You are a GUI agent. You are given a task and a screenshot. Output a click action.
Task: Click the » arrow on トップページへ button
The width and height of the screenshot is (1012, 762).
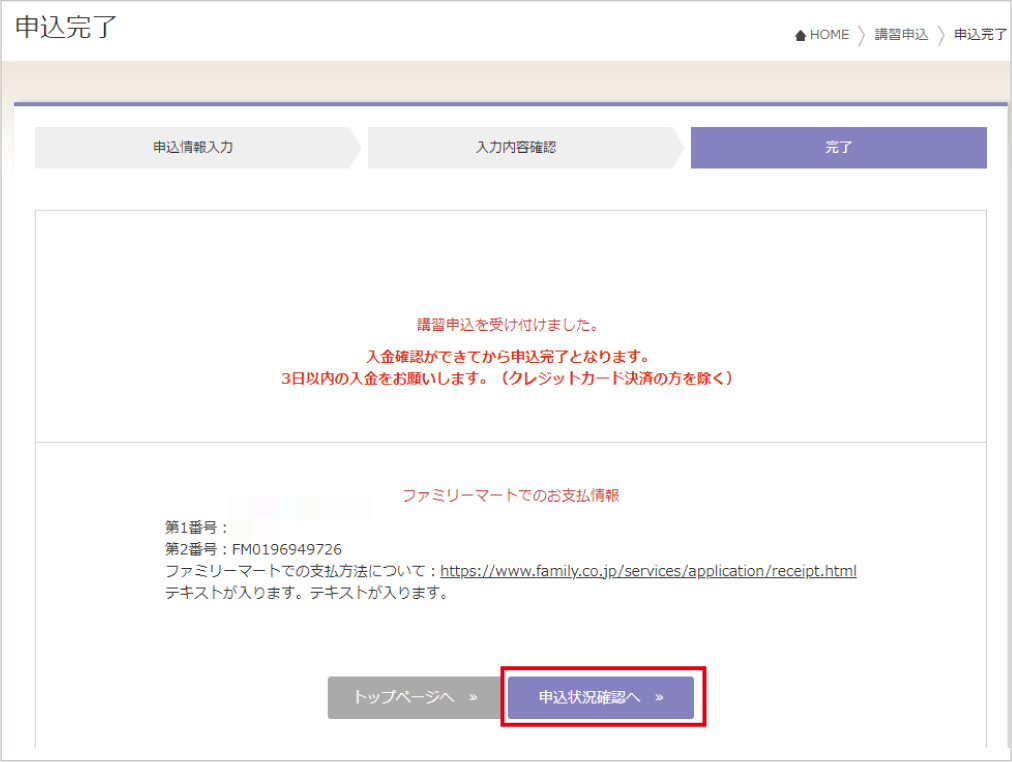coord(473,697)
